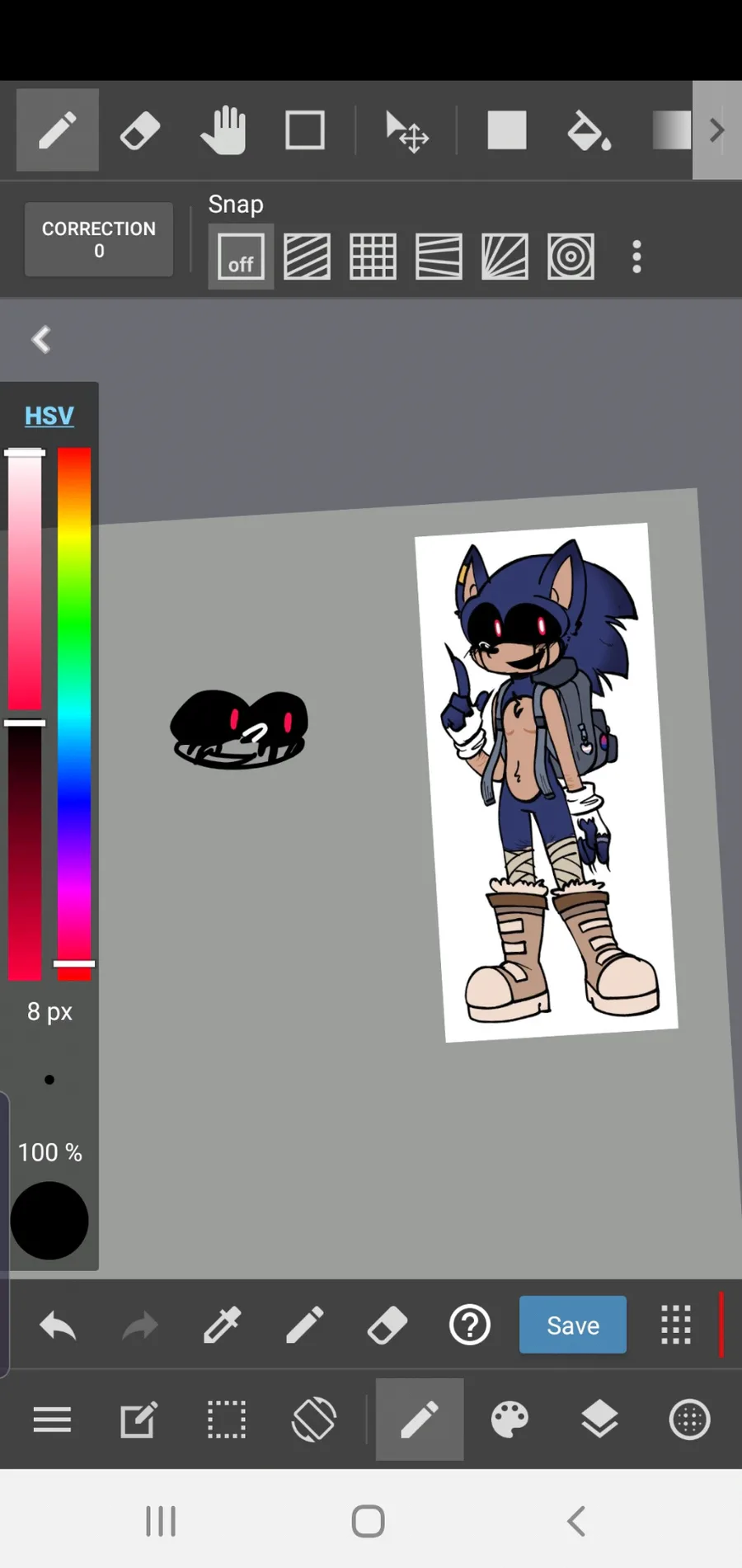Enable radial lines snap
The image size is (742, 1568).
click(x=505, y=257)
